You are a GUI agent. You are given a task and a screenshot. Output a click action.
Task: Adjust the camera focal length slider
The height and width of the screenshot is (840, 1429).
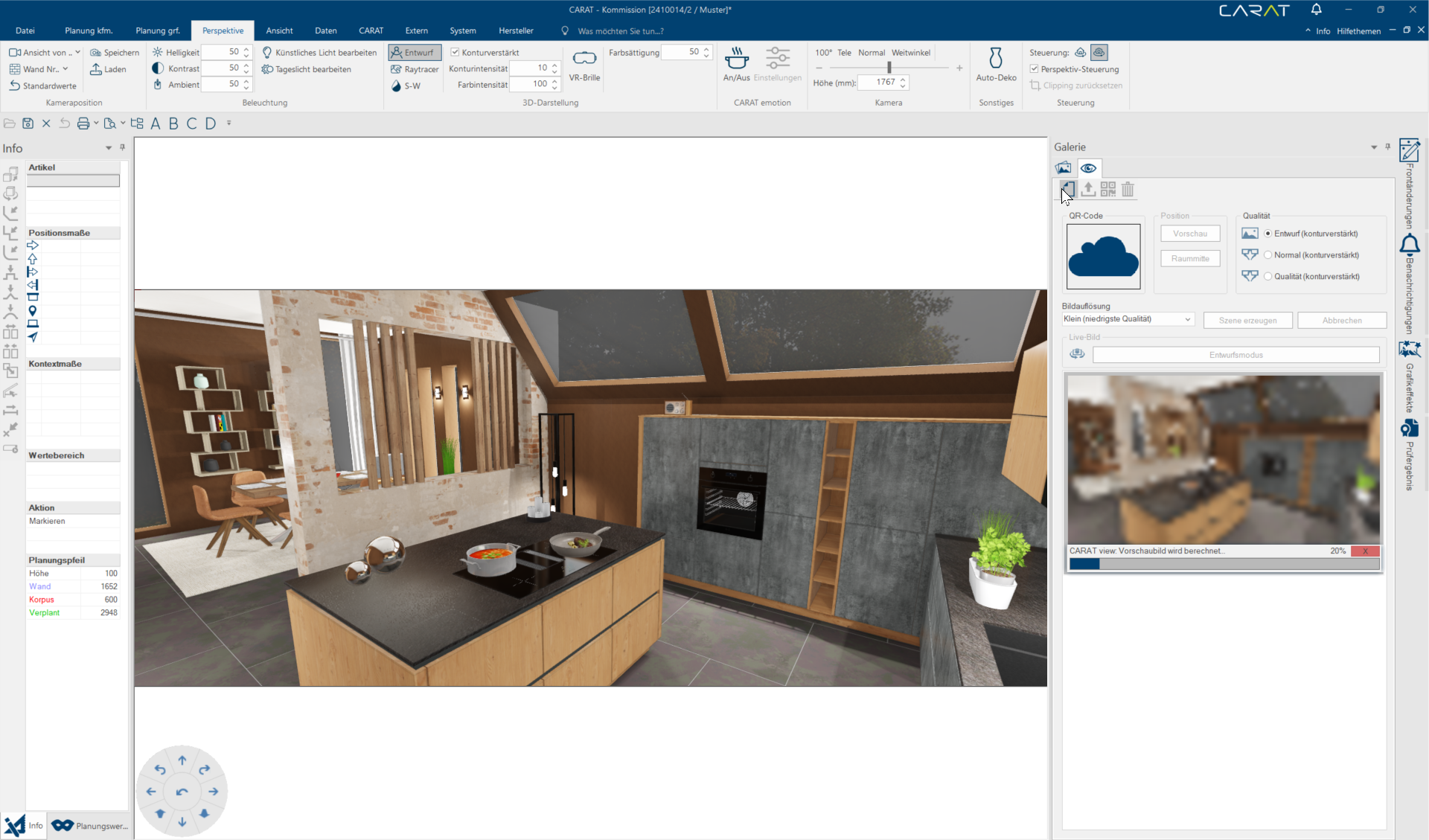889,68
